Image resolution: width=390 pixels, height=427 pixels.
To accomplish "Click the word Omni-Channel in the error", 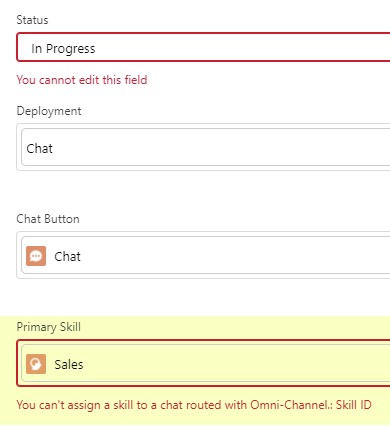I will 289,405.
